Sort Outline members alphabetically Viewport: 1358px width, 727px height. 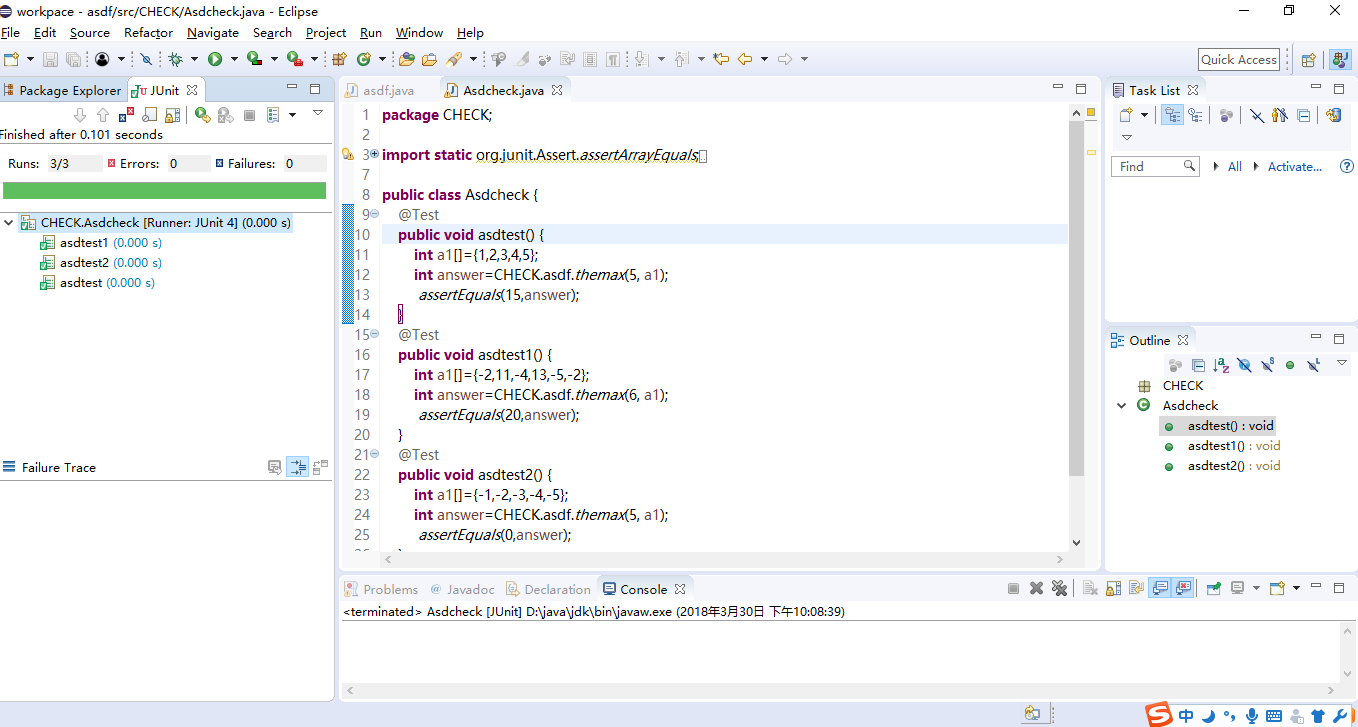[x=1221, y=365]
